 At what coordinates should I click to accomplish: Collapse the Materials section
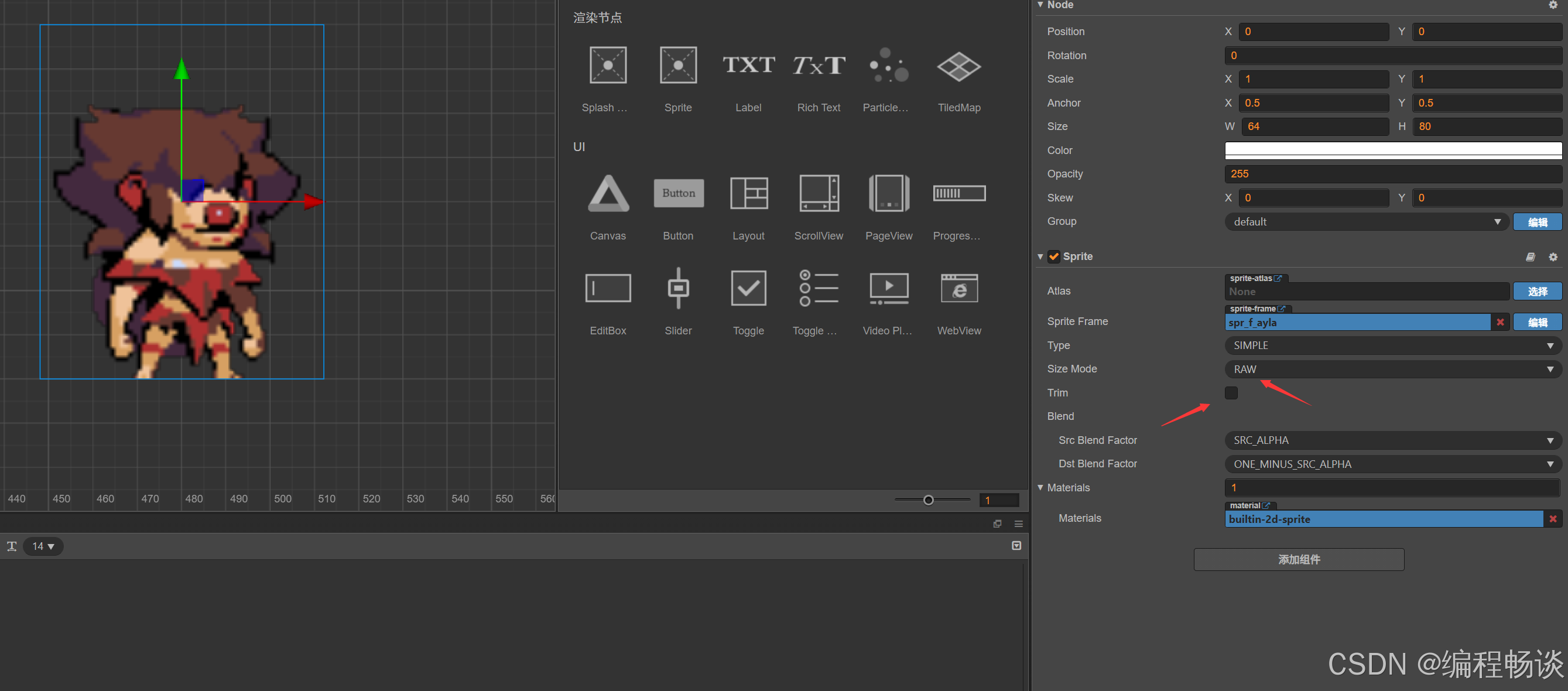tap(1040, 488)
